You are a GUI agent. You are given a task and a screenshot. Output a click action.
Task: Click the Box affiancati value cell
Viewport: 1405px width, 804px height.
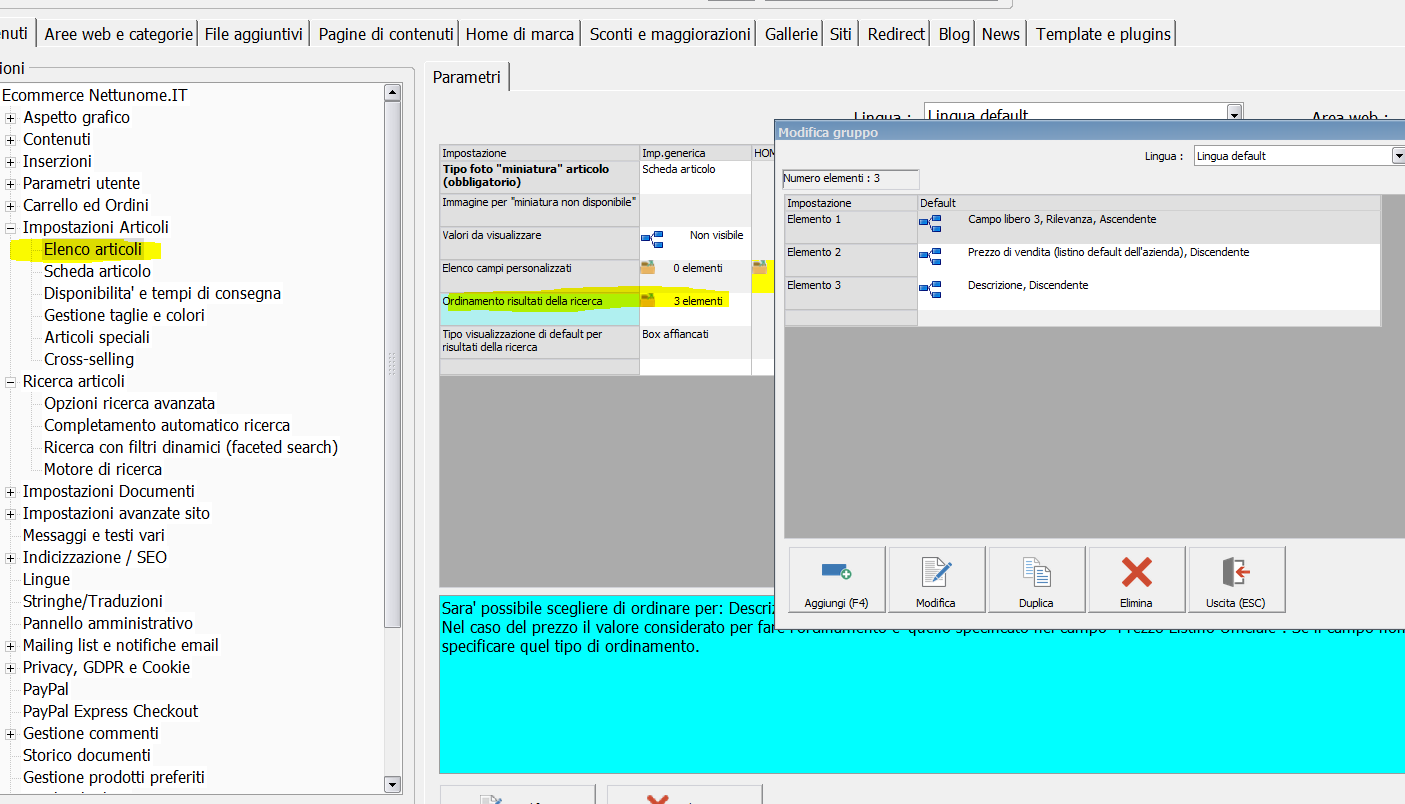coord(695,342)
